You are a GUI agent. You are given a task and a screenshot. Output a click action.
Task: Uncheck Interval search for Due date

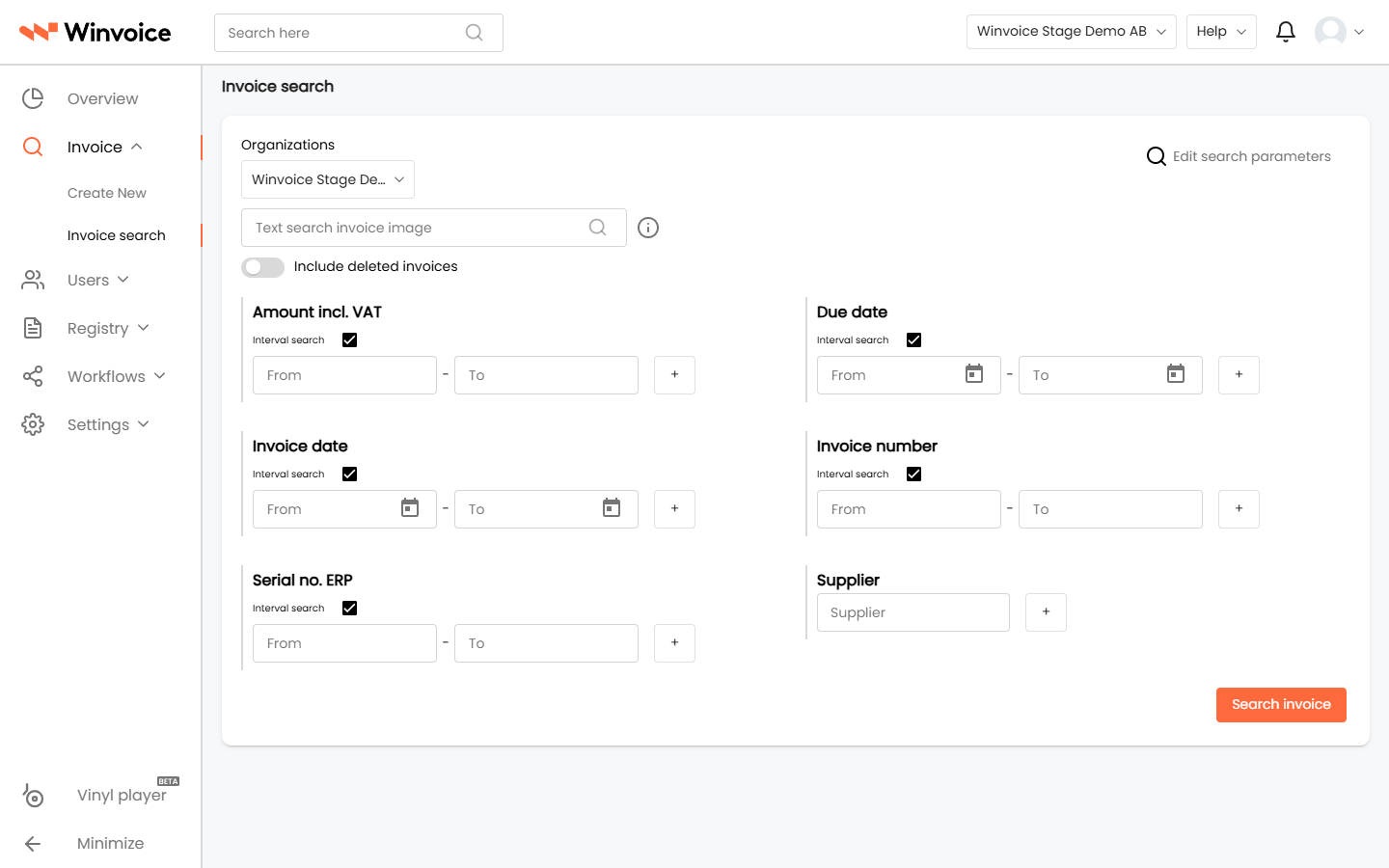point(914,340)
